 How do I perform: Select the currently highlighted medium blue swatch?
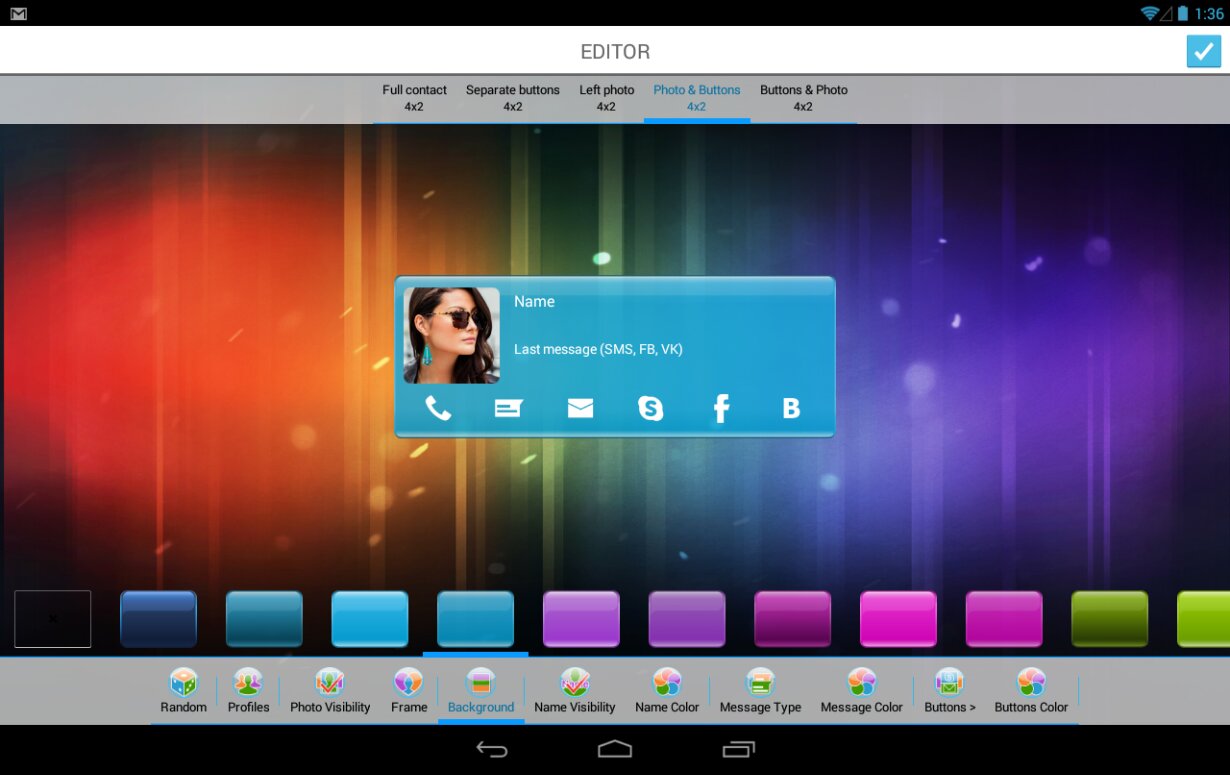click(475, 619)
